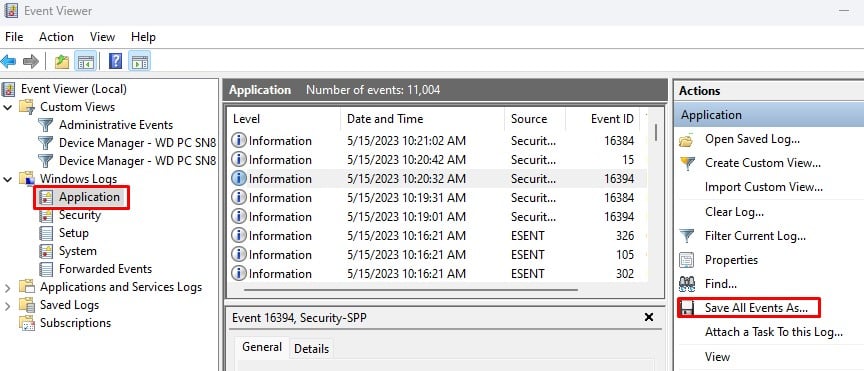Select ESENT event with ID 105
Screen dimensions: 864x371
point(438,255)
